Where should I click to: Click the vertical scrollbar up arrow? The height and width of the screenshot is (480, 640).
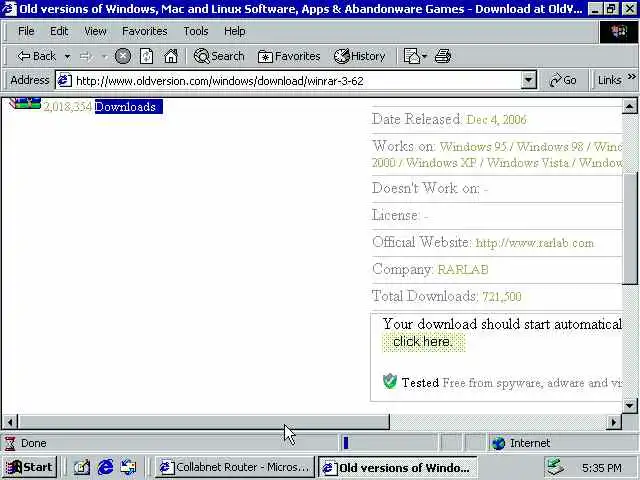pos(630,107)
